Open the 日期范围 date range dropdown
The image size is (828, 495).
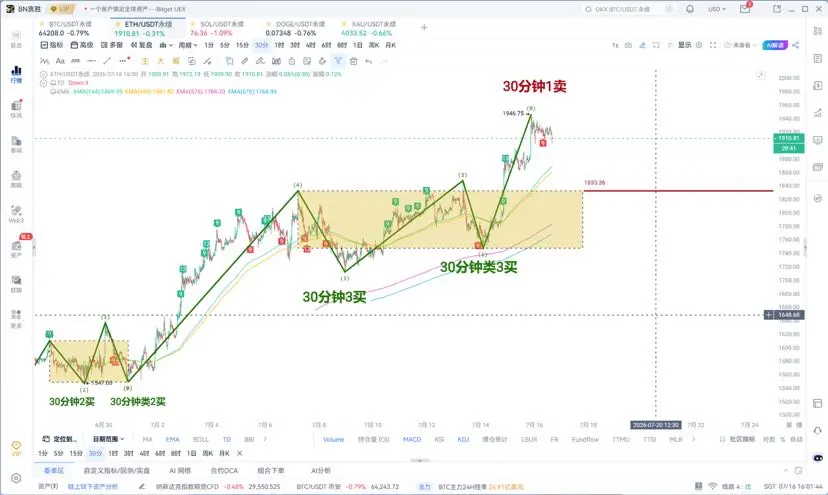[108, 440]
